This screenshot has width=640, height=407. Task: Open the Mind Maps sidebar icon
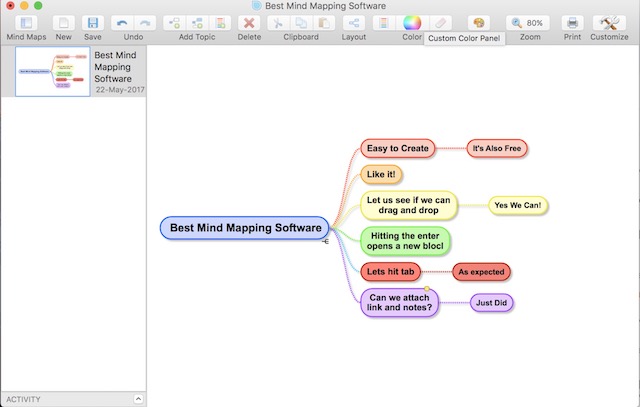click(27, 23)
